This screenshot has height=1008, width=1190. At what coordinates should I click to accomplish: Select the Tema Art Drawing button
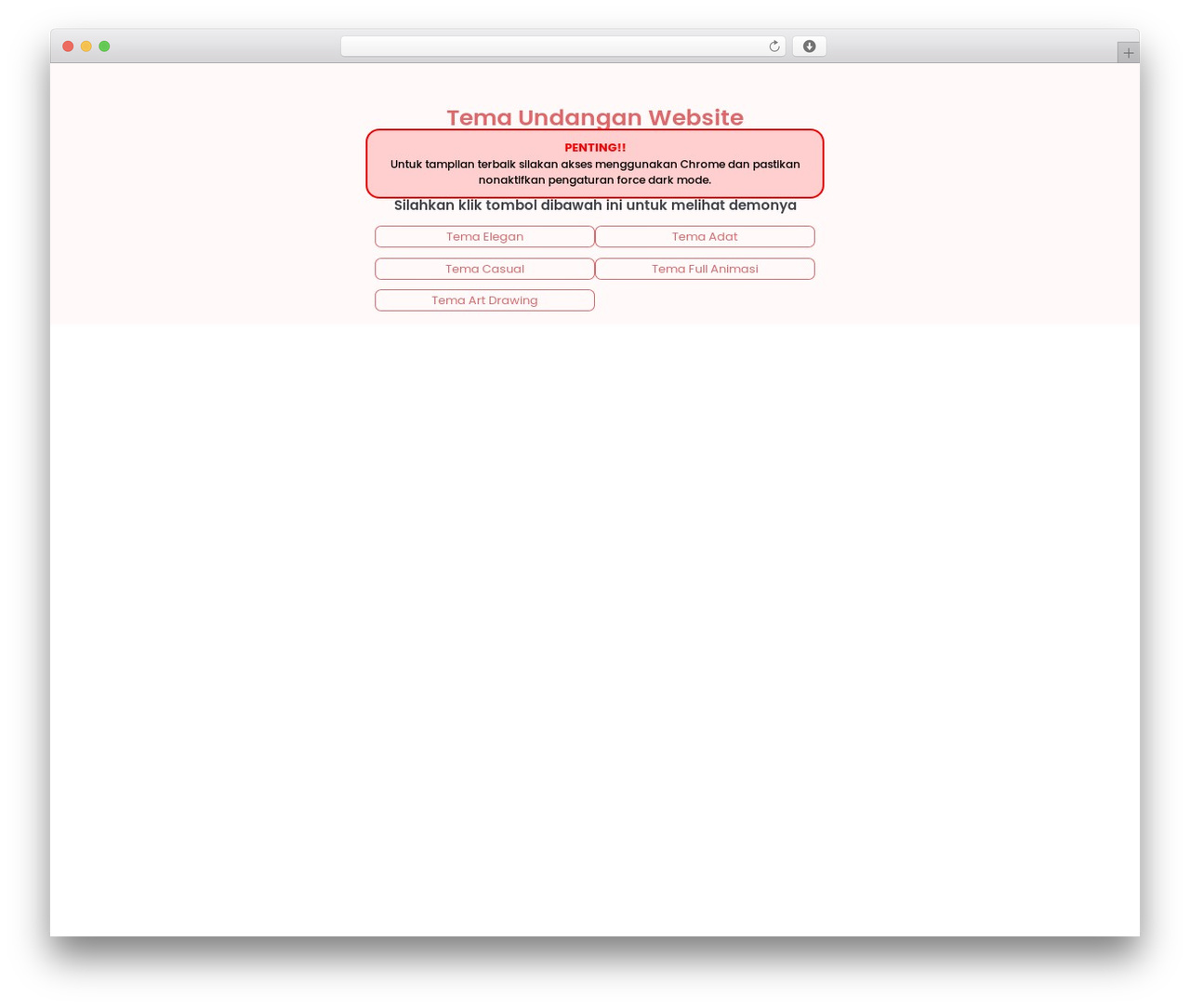pos(484,300)
